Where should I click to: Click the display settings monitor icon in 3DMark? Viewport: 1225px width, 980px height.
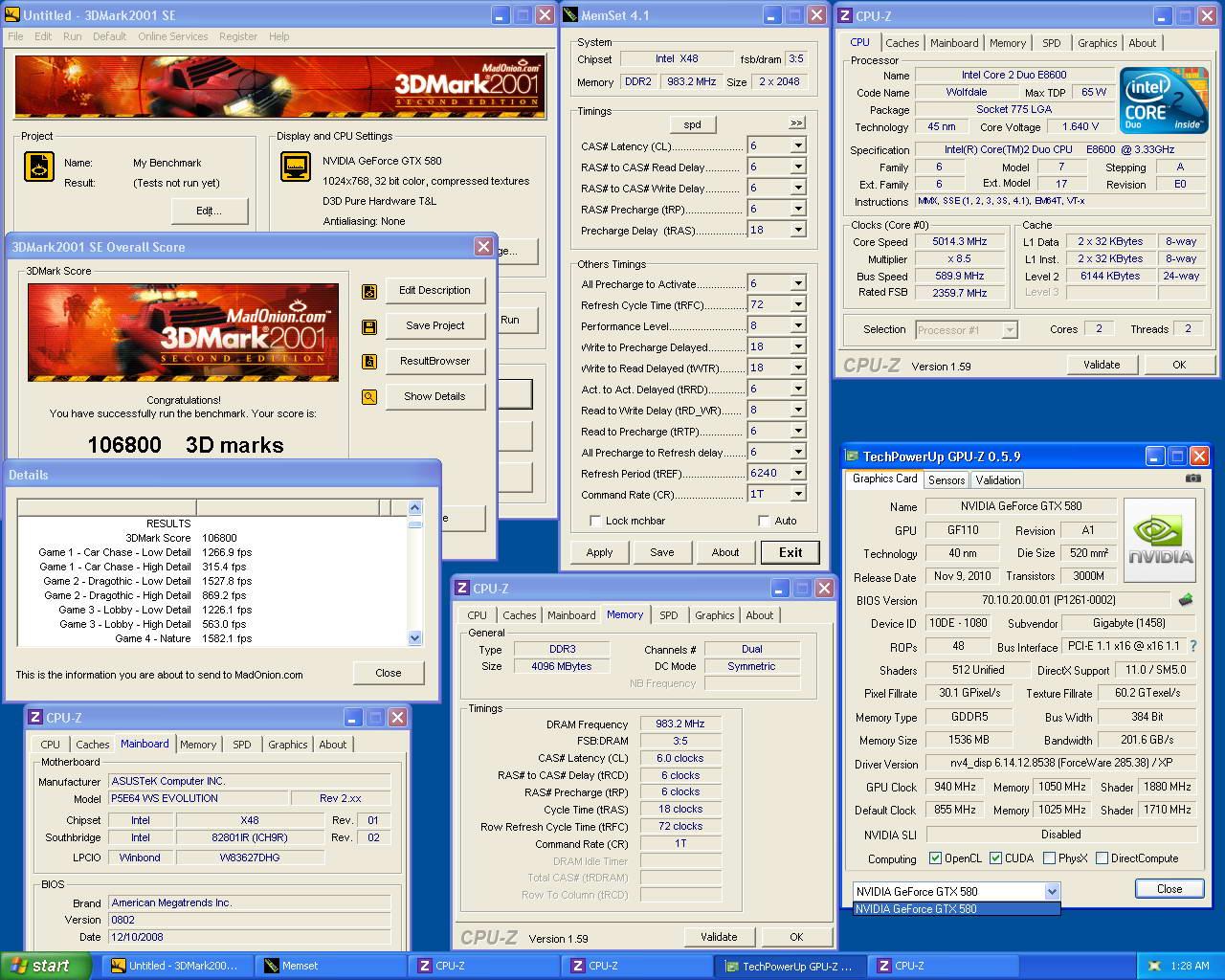296,167
